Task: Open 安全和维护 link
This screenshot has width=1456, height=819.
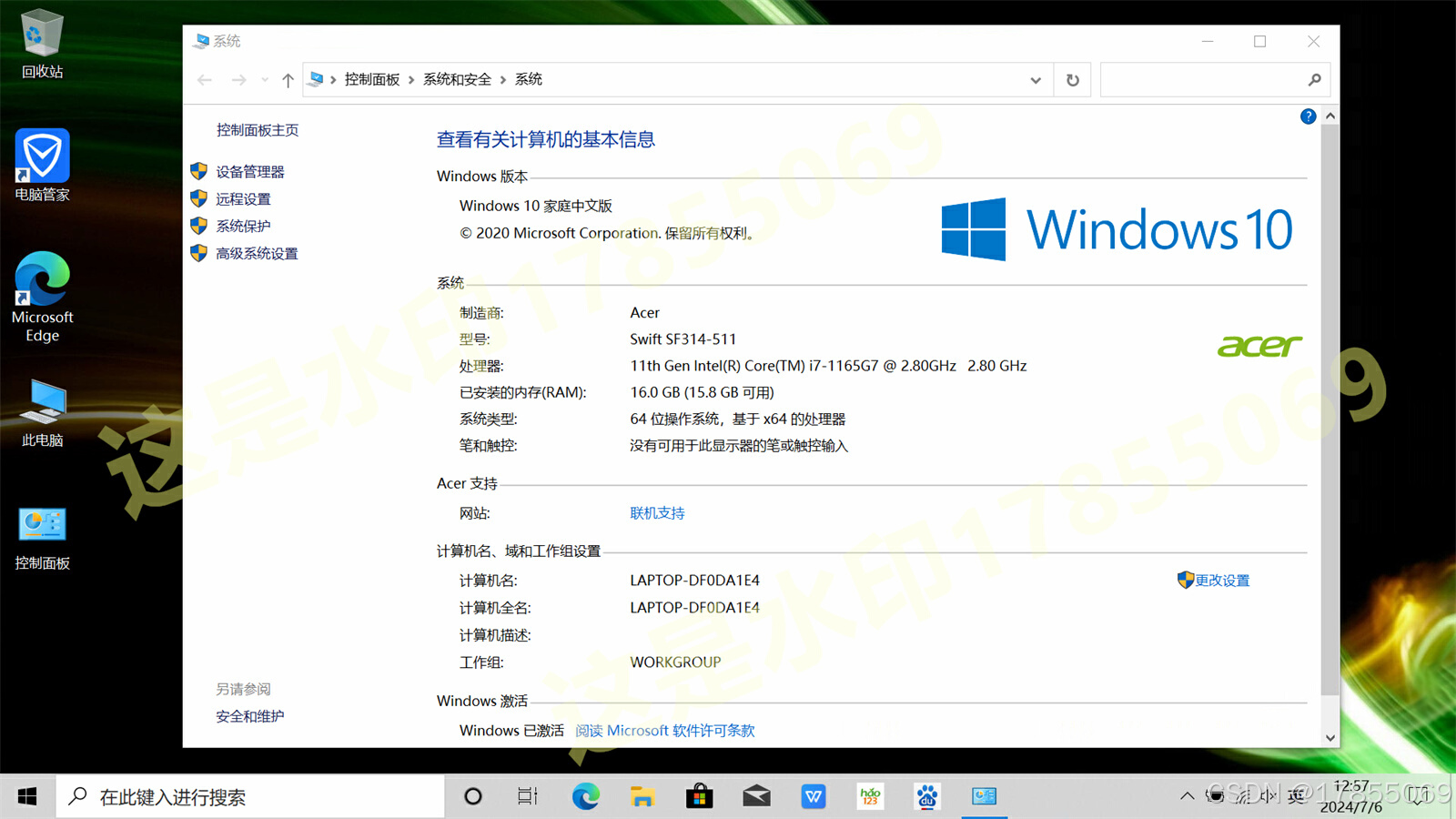Action: tap(250, 717)
